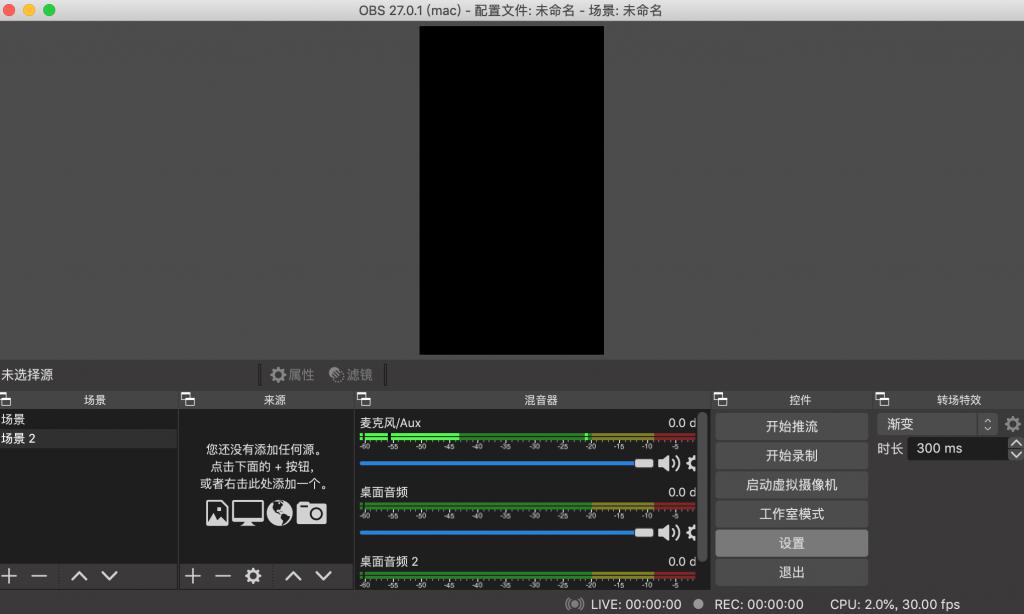Undock the Scenes (场景) panel icon
1024x614 pixels.
tap(5, 399)
